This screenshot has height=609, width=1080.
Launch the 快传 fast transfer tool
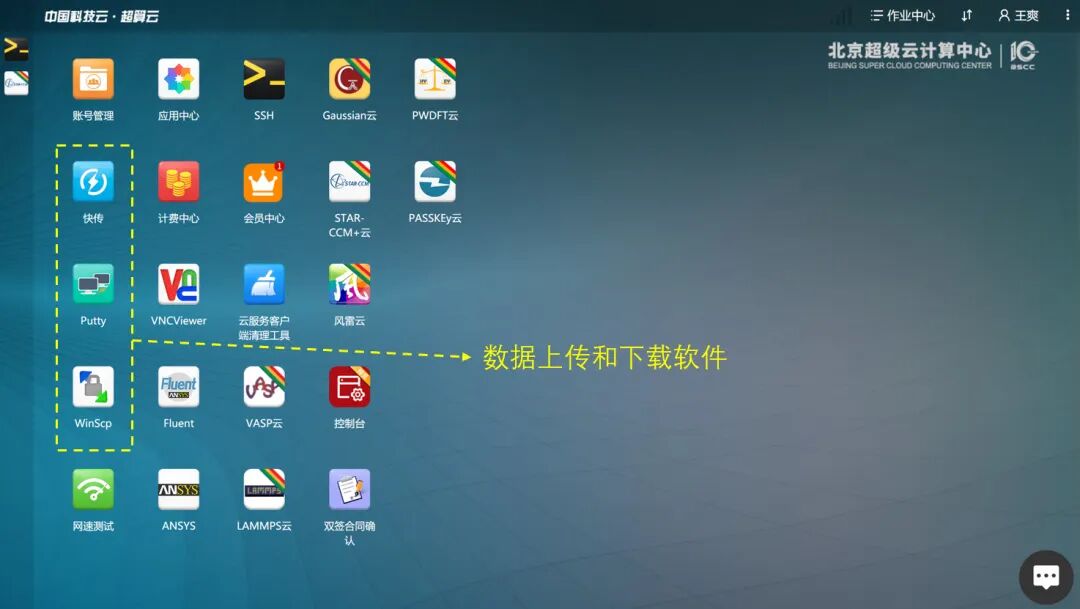point(93,182)
